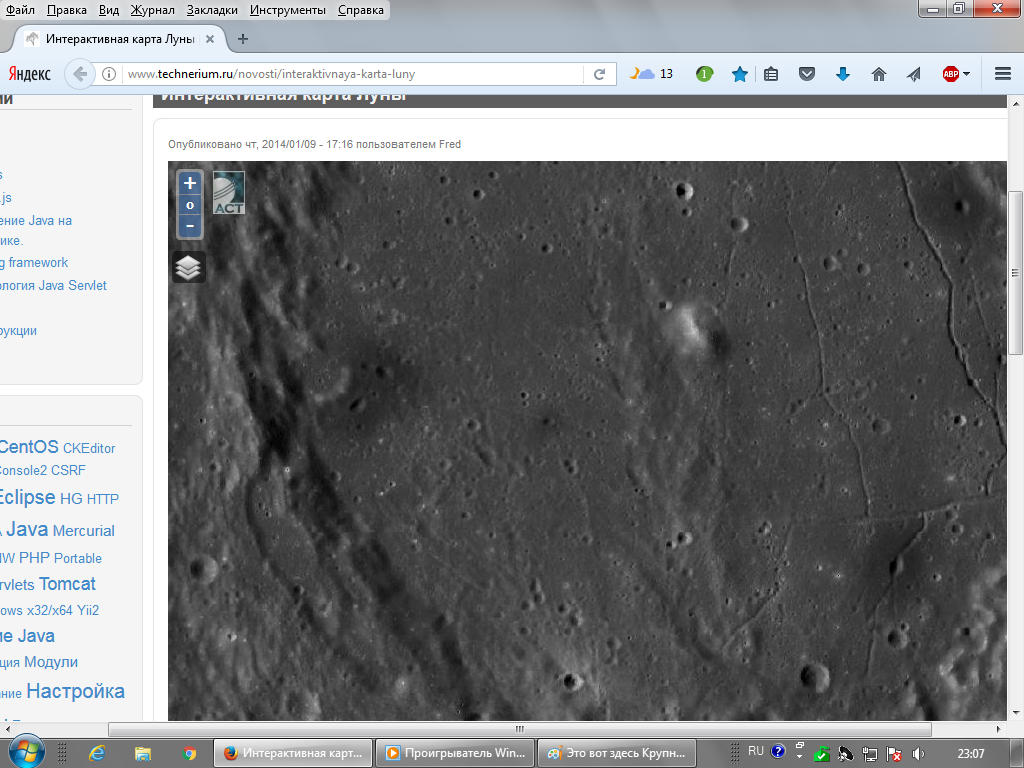The width and height of the screenshot is (1024, 768).
Task: Click the horizontal page scrollbar thumb
Action: click(x=520, y=729)
